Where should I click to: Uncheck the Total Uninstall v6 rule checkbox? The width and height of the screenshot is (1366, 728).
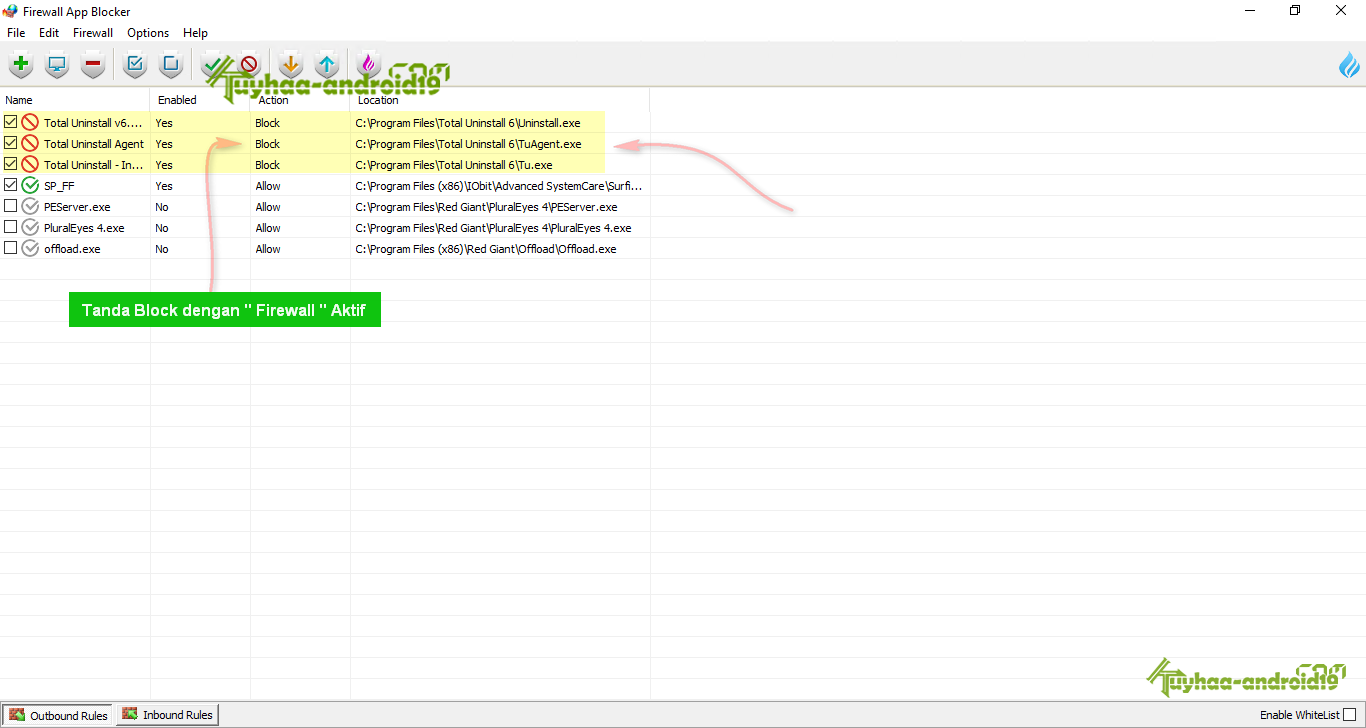point(10,122)
